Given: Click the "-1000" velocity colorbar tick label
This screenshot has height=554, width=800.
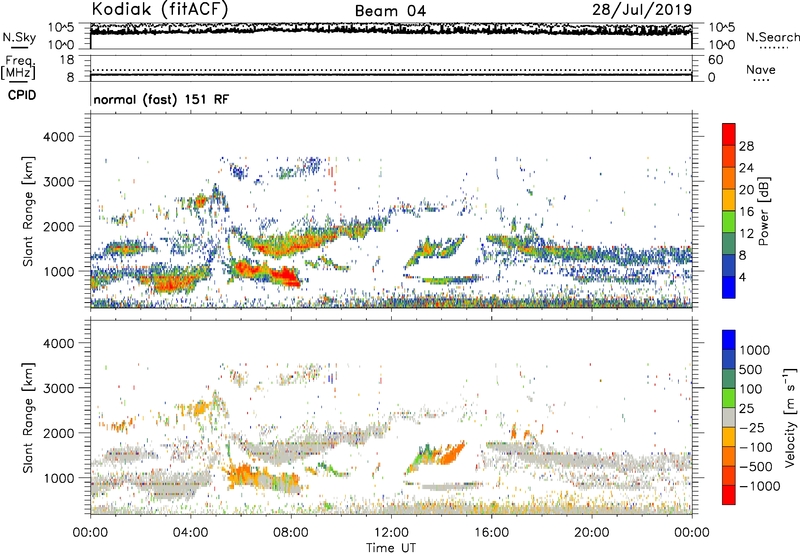Looking at the screenshot, I should (x=759, y=486).
